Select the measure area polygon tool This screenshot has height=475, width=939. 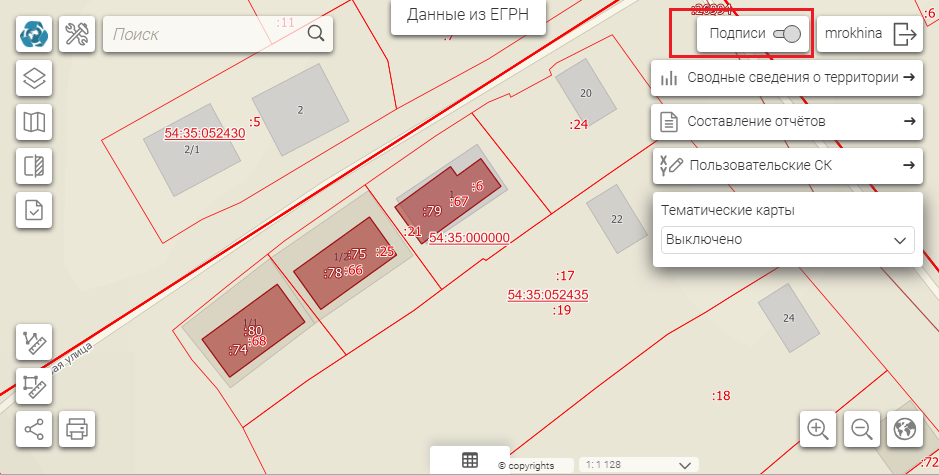[x=35, y=385]
